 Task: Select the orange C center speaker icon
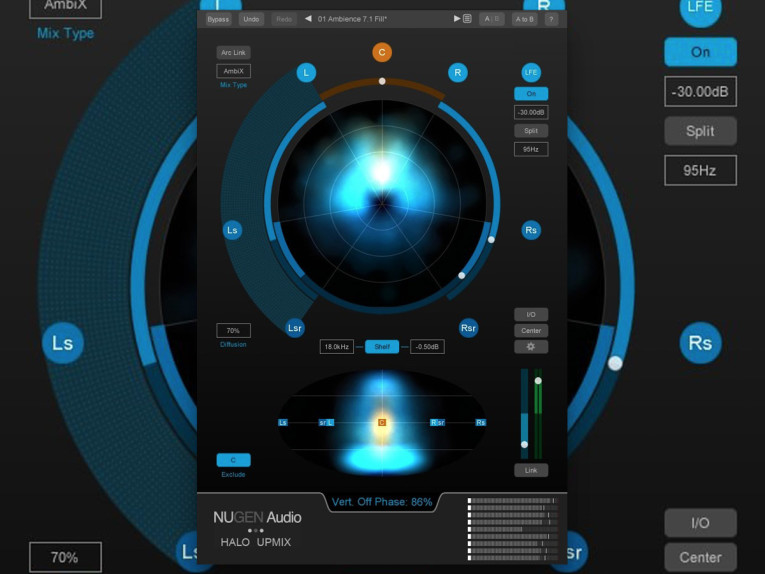click(382, 52)
